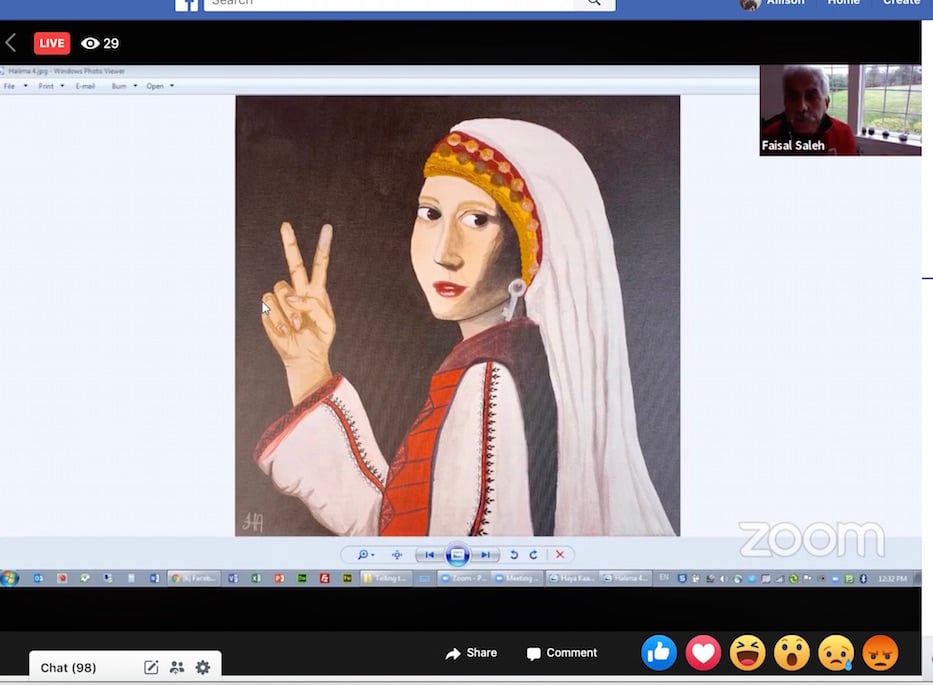Open the Home link in Facebook header
Image resolution: width=933 pixels, height=685 pixels.
click(x=843, y=3)
